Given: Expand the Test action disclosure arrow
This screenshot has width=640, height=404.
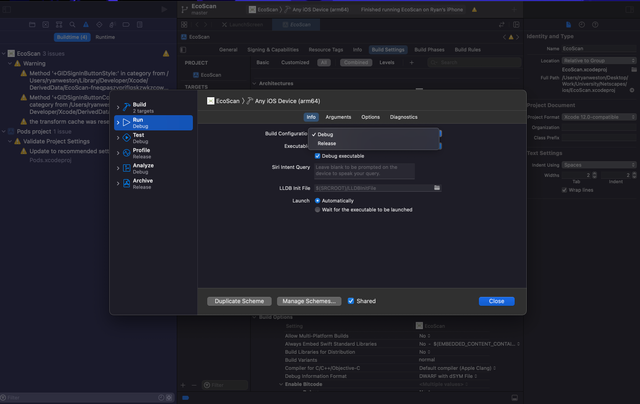Looking at the screenshot, I should pyautogui.click(x=118, y=138).
